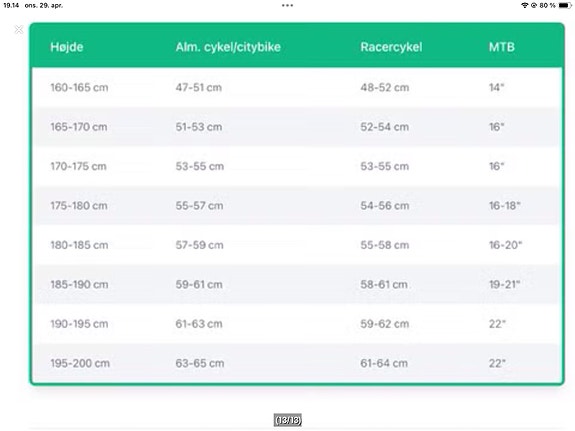The width and height of the screenshot is (575, 431).
Task: Select the 57-59 cm citybike cell
Action: [199, 245]
